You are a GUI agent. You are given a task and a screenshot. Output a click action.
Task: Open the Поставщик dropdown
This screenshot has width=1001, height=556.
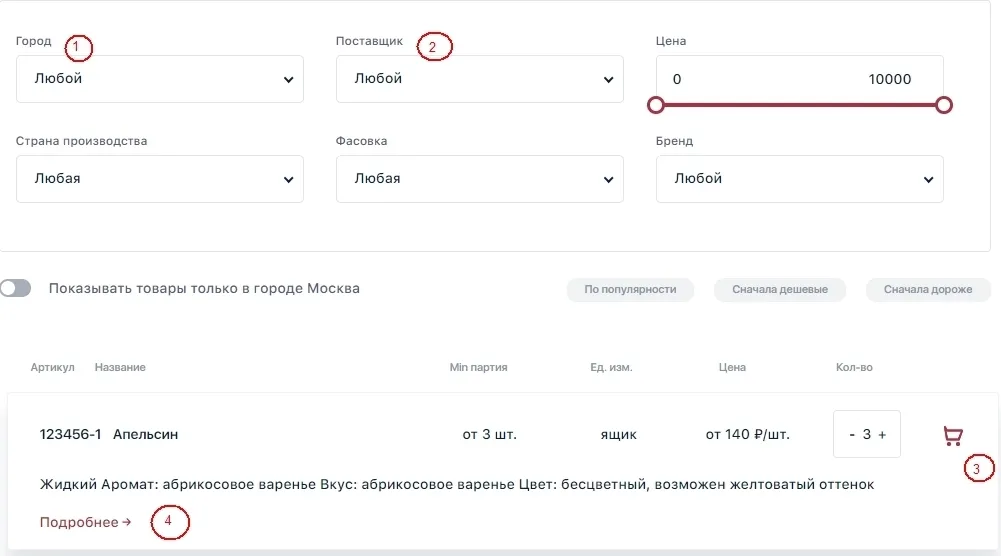pyautogui.click(x=479, y=79)
